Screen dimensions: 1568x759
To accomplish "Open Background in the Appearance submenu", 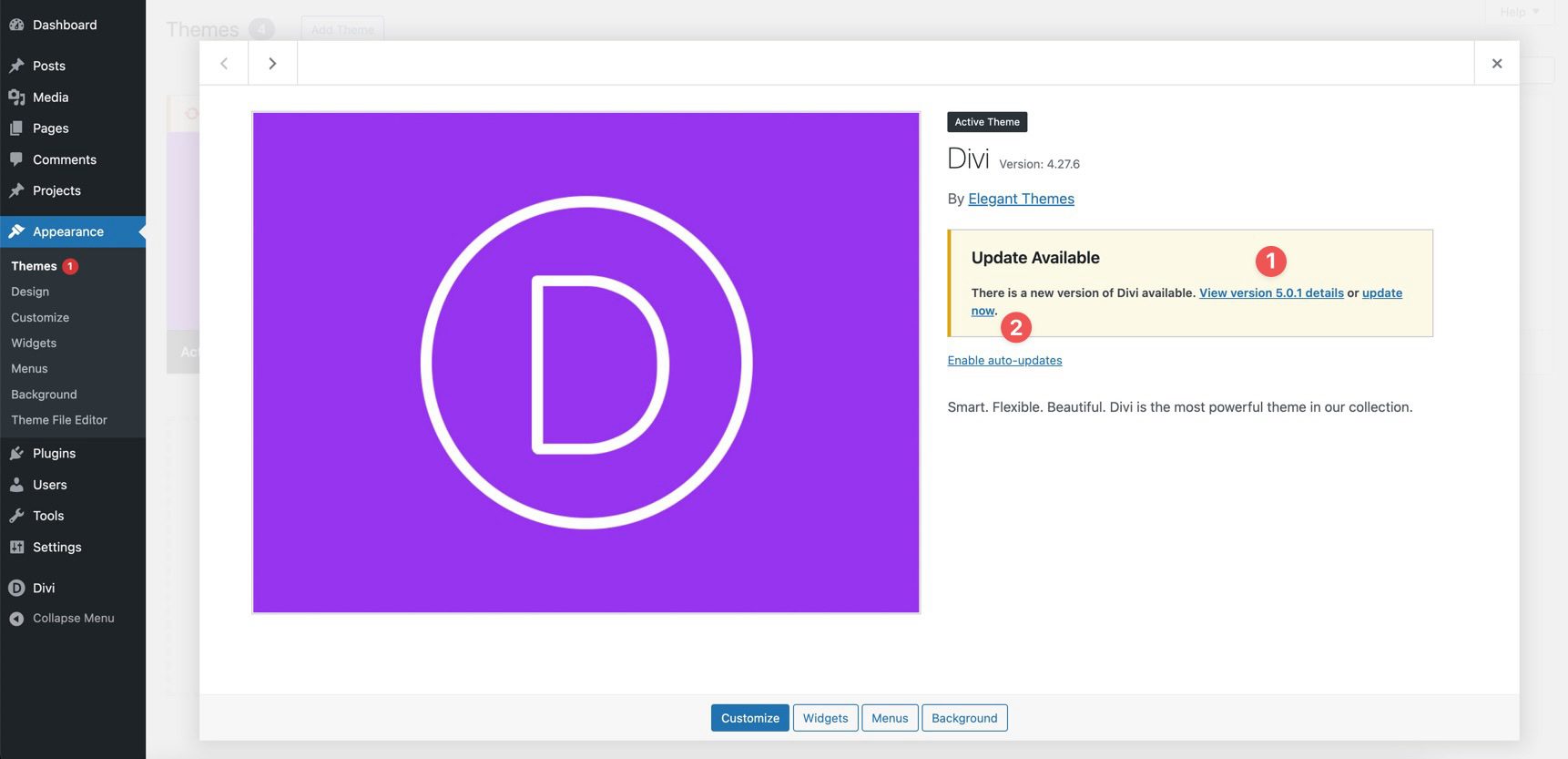I will [44, 395].
